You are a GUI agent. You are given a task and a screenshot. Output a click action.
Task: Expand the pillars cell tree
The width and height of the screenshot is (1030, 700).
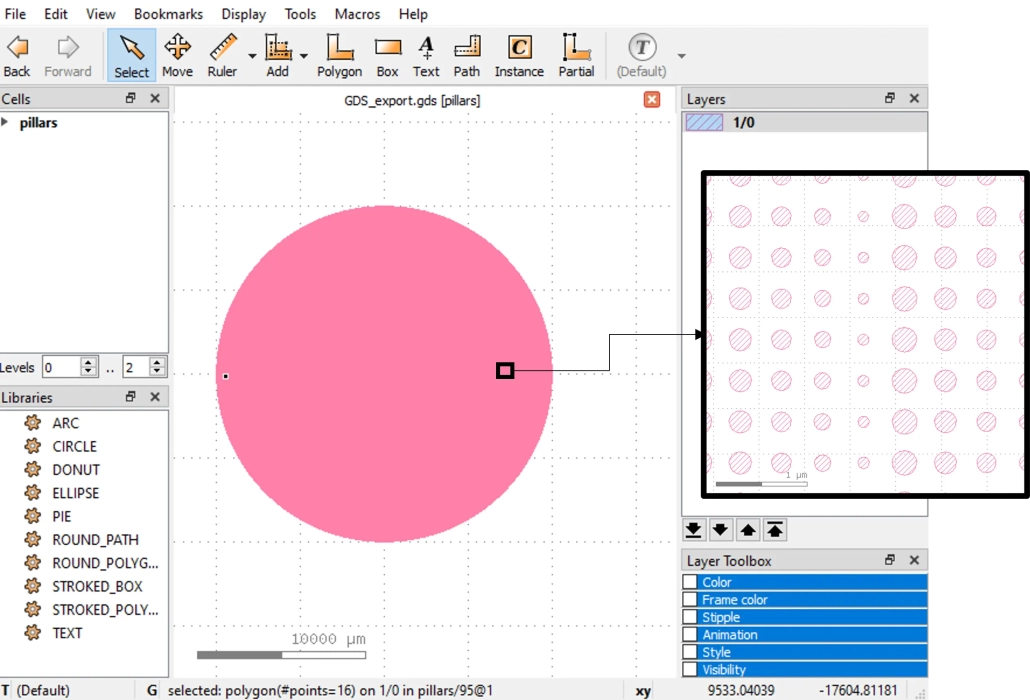(5, 122)
